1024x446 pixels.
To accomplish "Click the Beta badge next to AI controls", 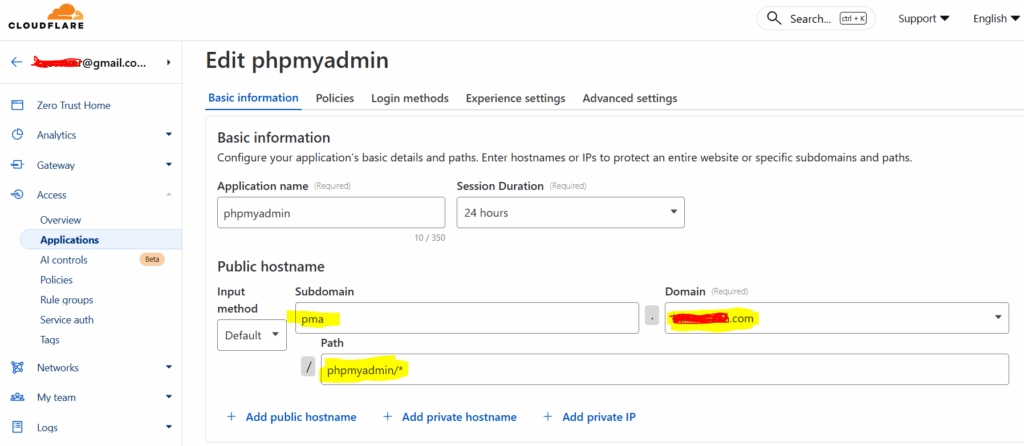I will point(152,259).
